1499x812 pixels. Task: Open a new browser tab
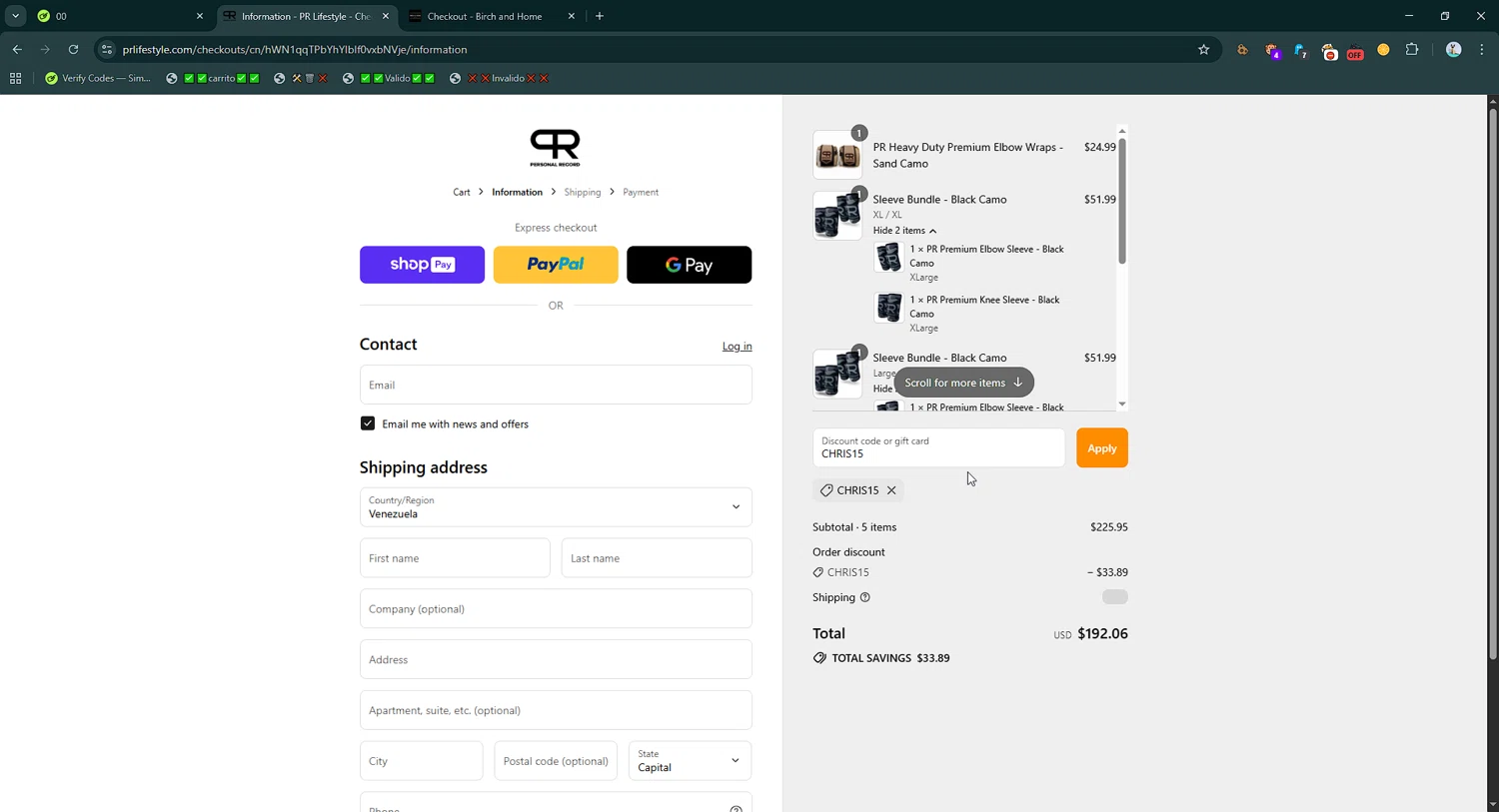[x=600, y=16]
